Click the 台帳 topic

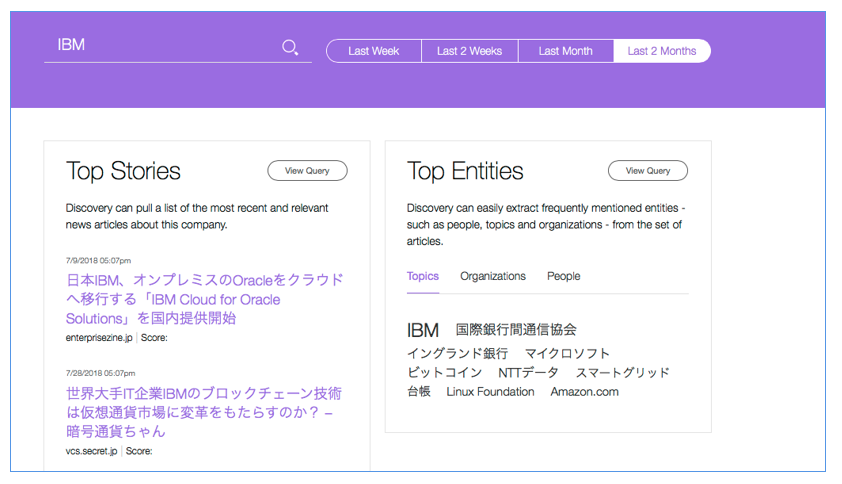[x=418, y=392]
